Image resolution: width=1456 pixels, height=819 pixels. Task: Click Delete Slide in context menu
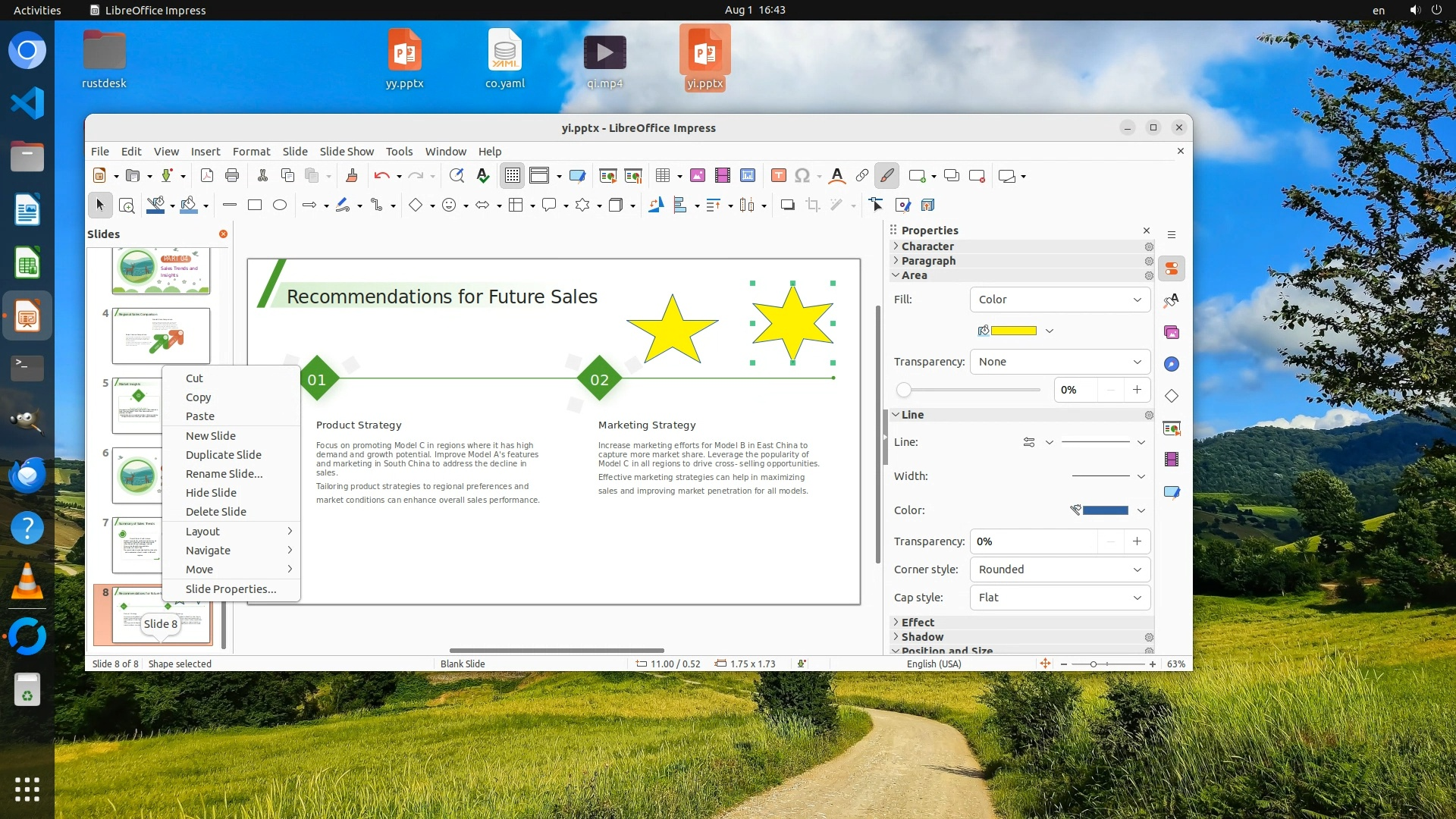pos(215,512)
